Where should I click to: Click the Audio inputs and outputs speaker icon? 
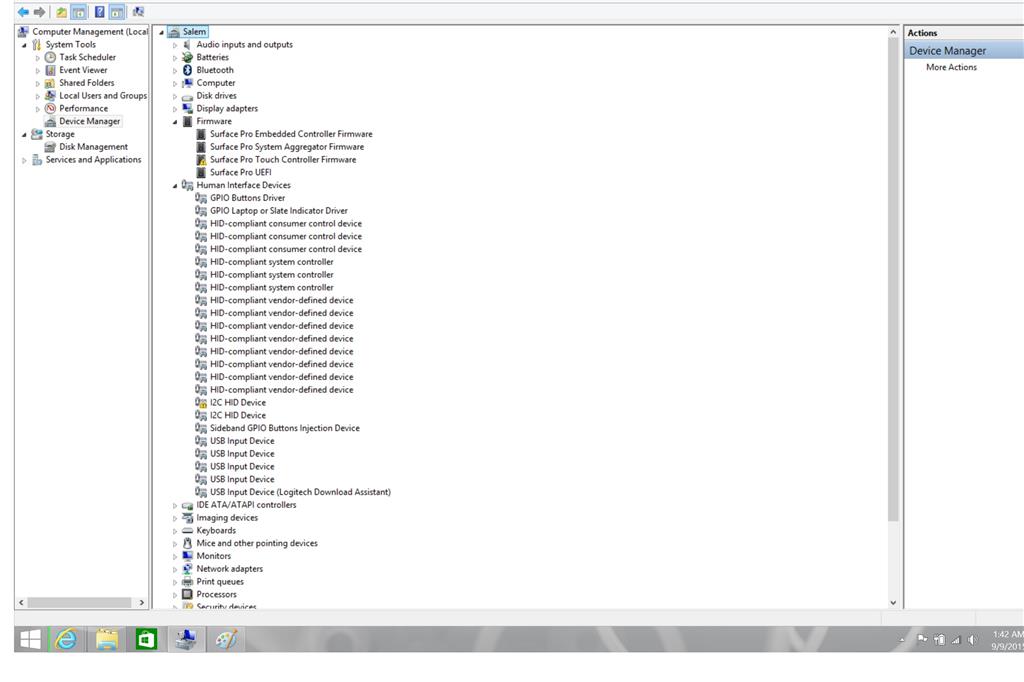(187, 44)
